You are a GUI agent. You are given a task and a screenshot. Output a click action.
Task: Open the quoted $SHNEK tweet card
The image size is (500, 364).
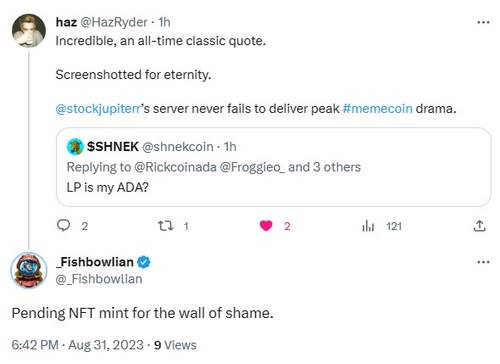273,167
